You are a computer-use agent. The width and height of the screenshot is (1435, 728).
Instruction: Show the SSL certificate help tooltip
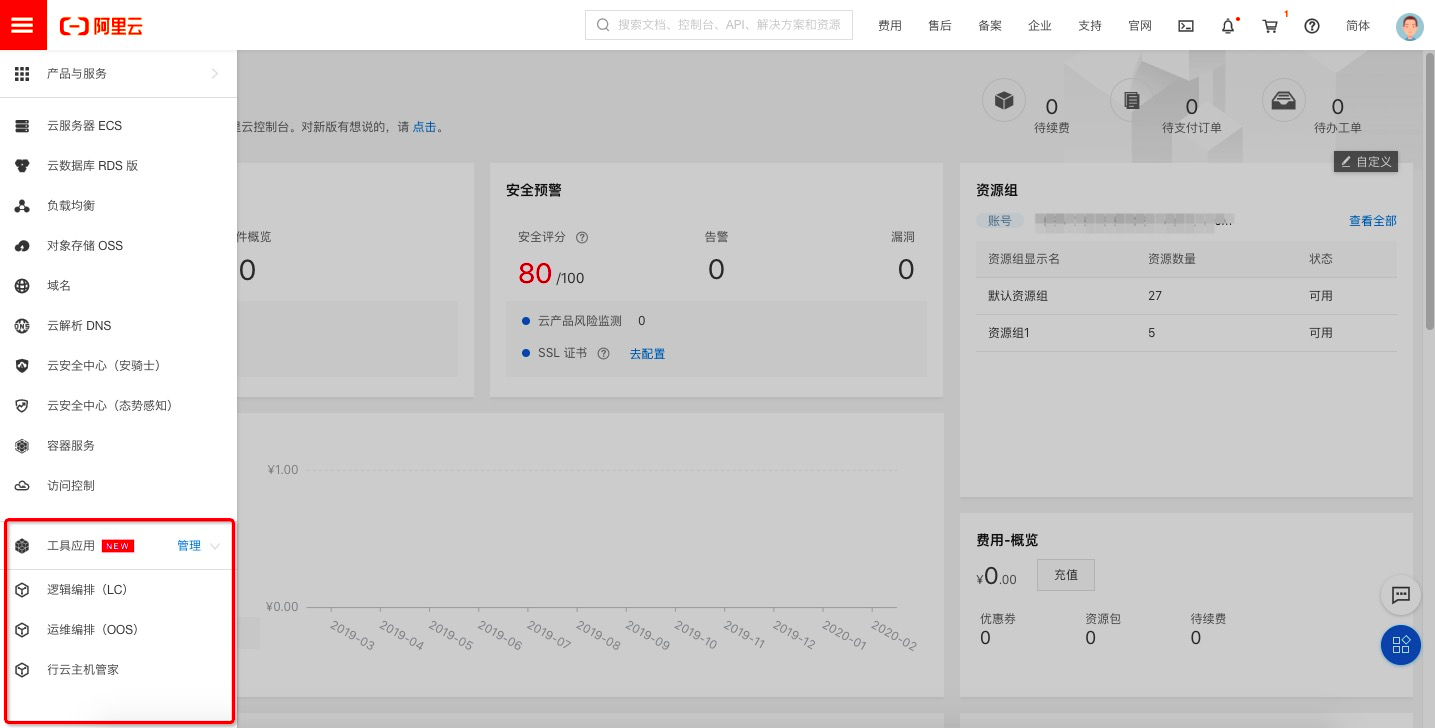click(603, 353)
